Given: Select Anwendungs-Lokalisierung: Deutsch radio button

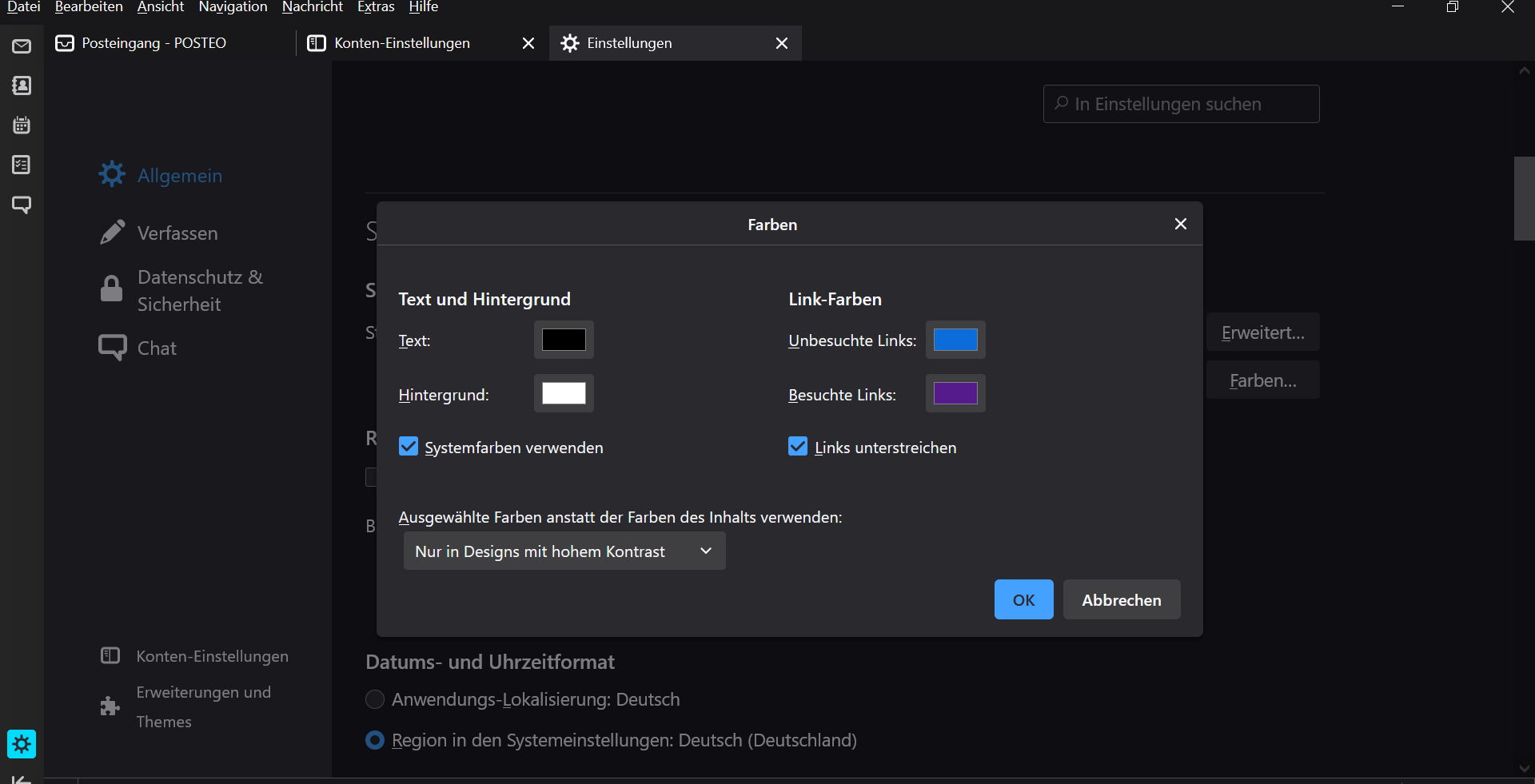Looking at the screenshot, I should coord(375,700).
